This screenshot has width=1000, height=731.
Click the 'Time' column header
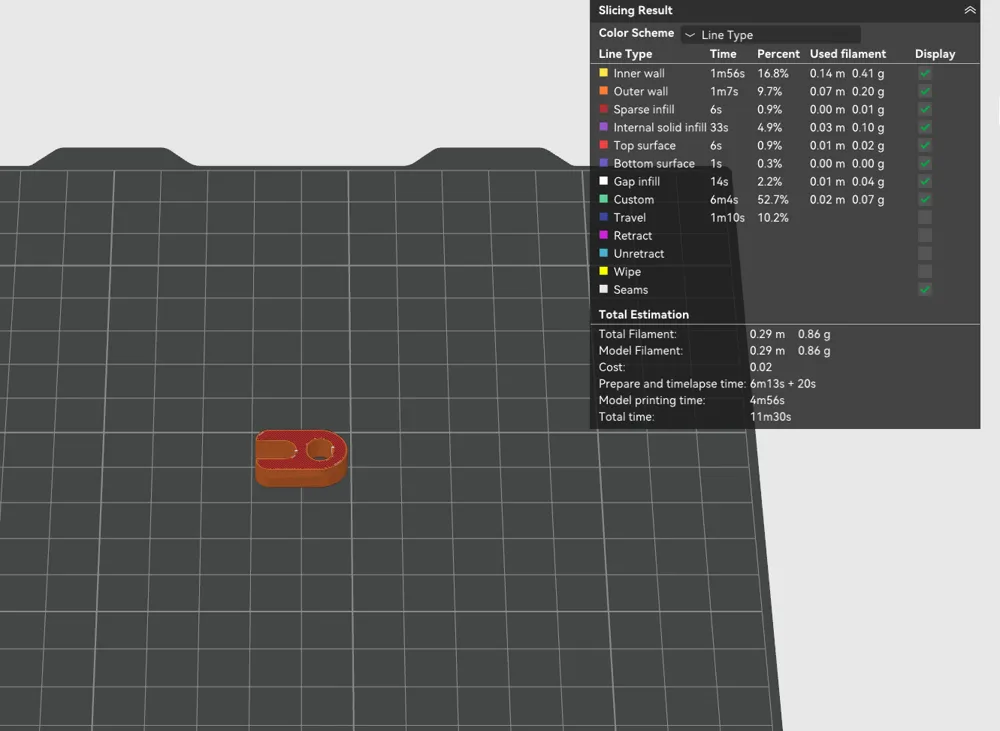[723, 54]
